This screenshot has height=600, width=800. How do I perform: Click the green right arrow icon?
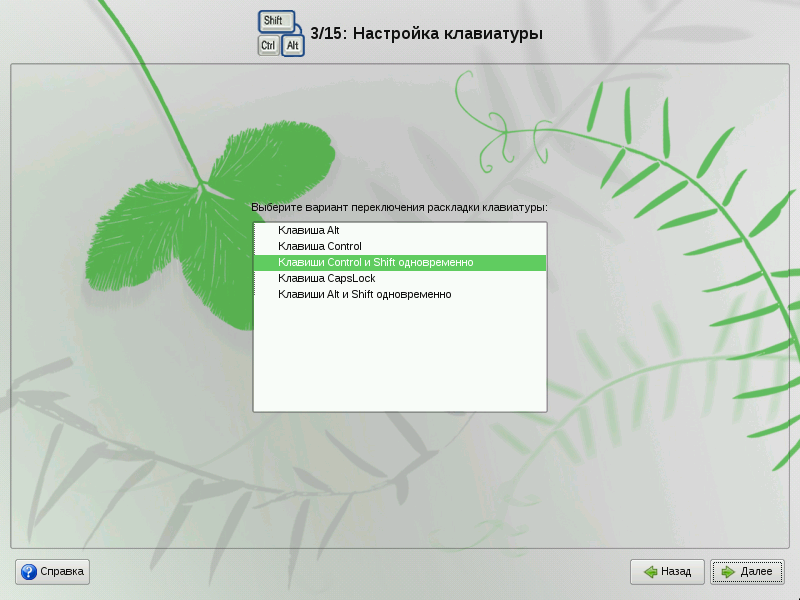pyautogui.click(x=727, y=572)
